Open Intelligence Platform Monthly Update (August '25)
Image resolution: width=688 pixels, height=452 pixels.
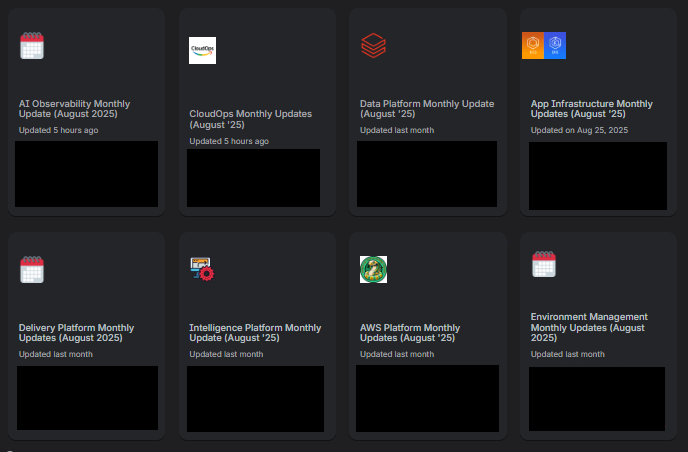pos(255,333)
